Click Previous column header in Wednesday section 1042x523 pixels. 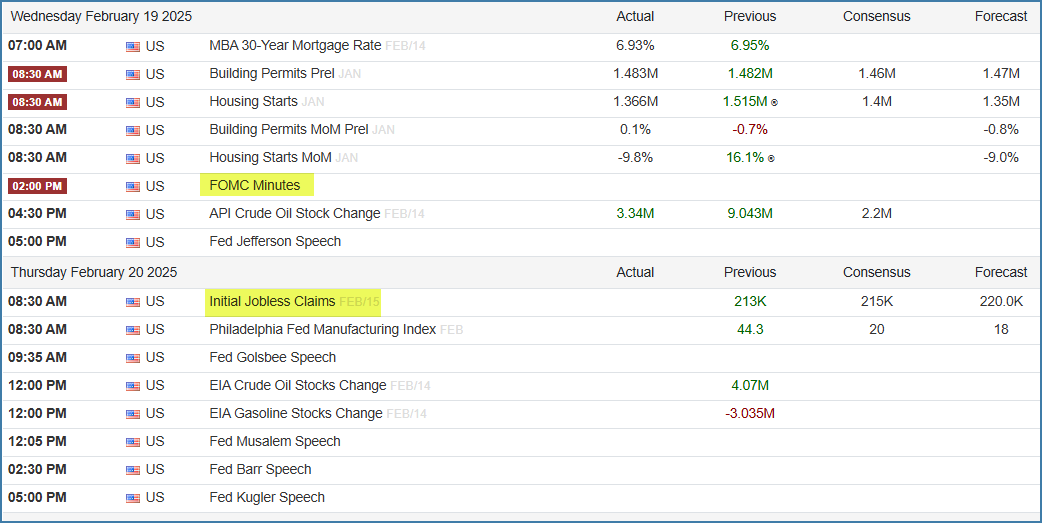tap(750, 17)
